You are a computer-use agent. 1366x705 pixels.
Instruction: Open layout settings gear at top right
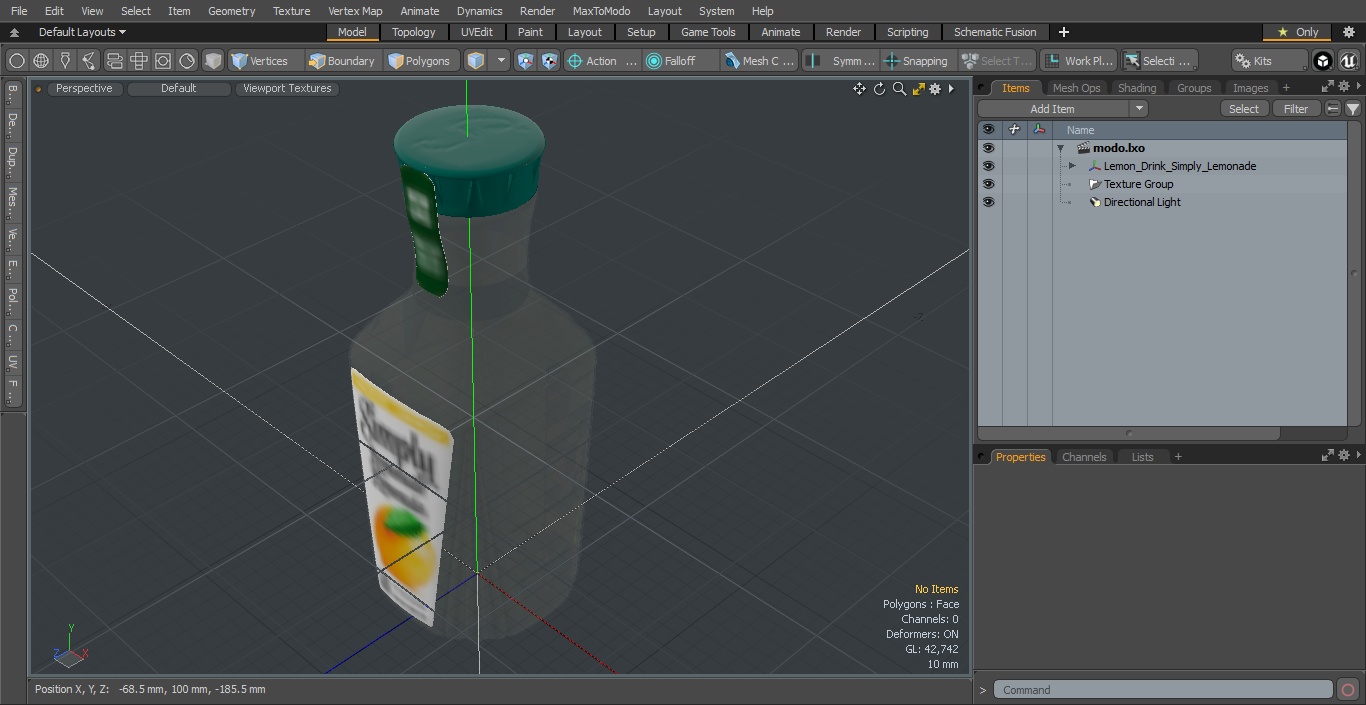(x=1348, y=32)
